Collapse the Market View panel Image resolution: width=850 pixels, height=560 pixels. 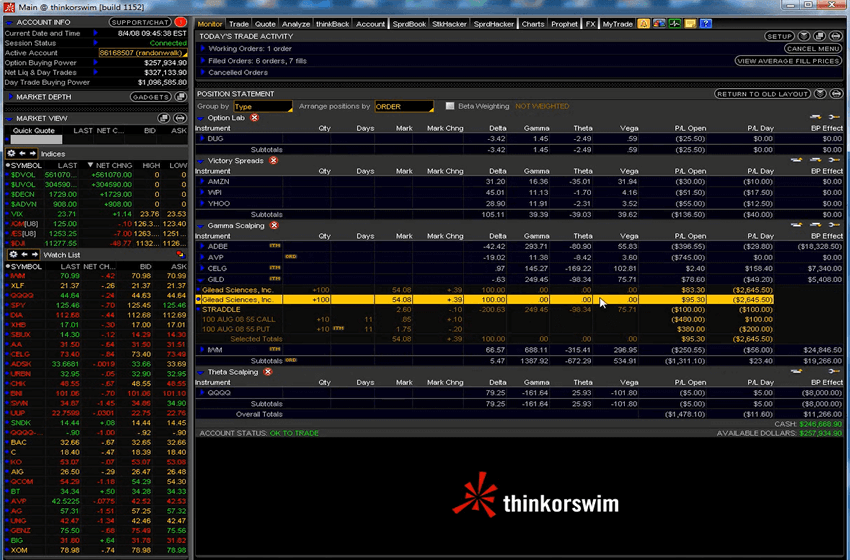(9, 118)
